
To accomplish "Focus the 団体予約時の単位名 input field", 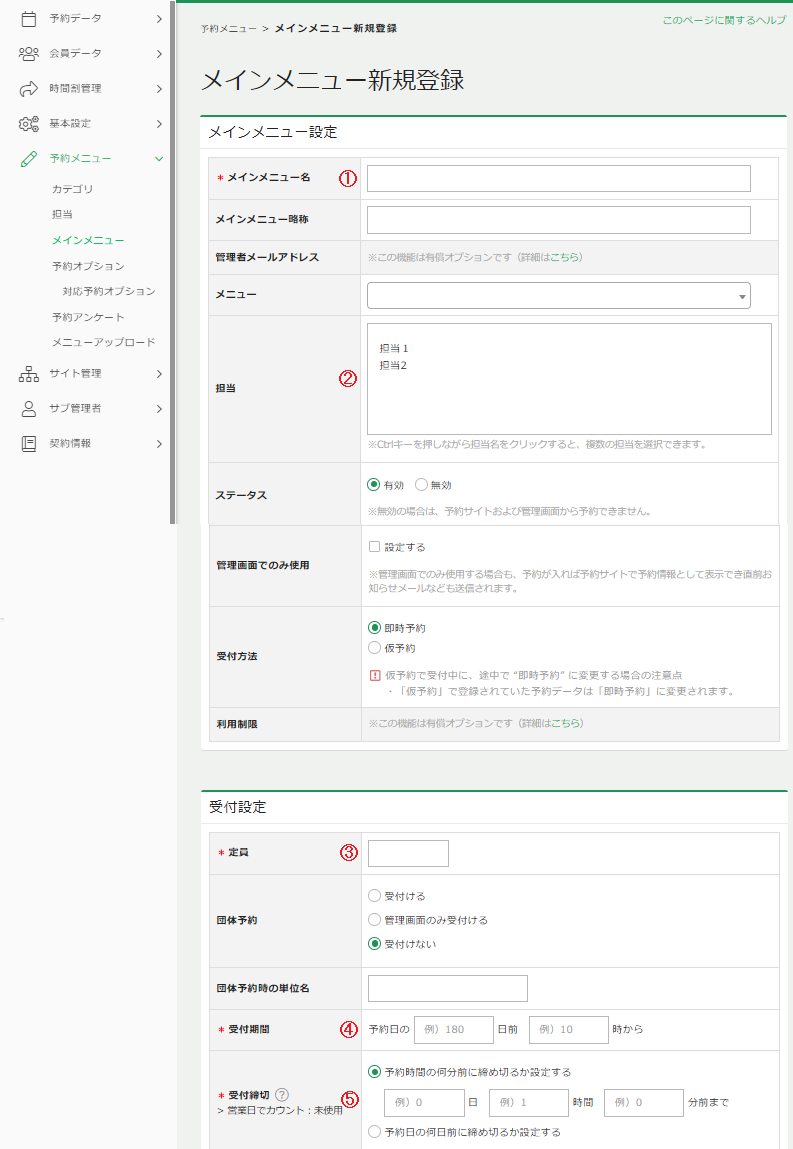I will tap(448, 988).
